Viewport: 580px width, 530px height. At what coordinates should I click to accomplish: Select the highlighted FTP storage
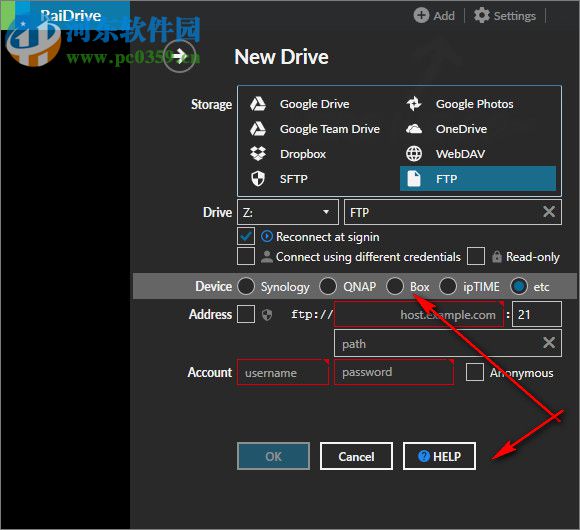[x=478, y=179]
